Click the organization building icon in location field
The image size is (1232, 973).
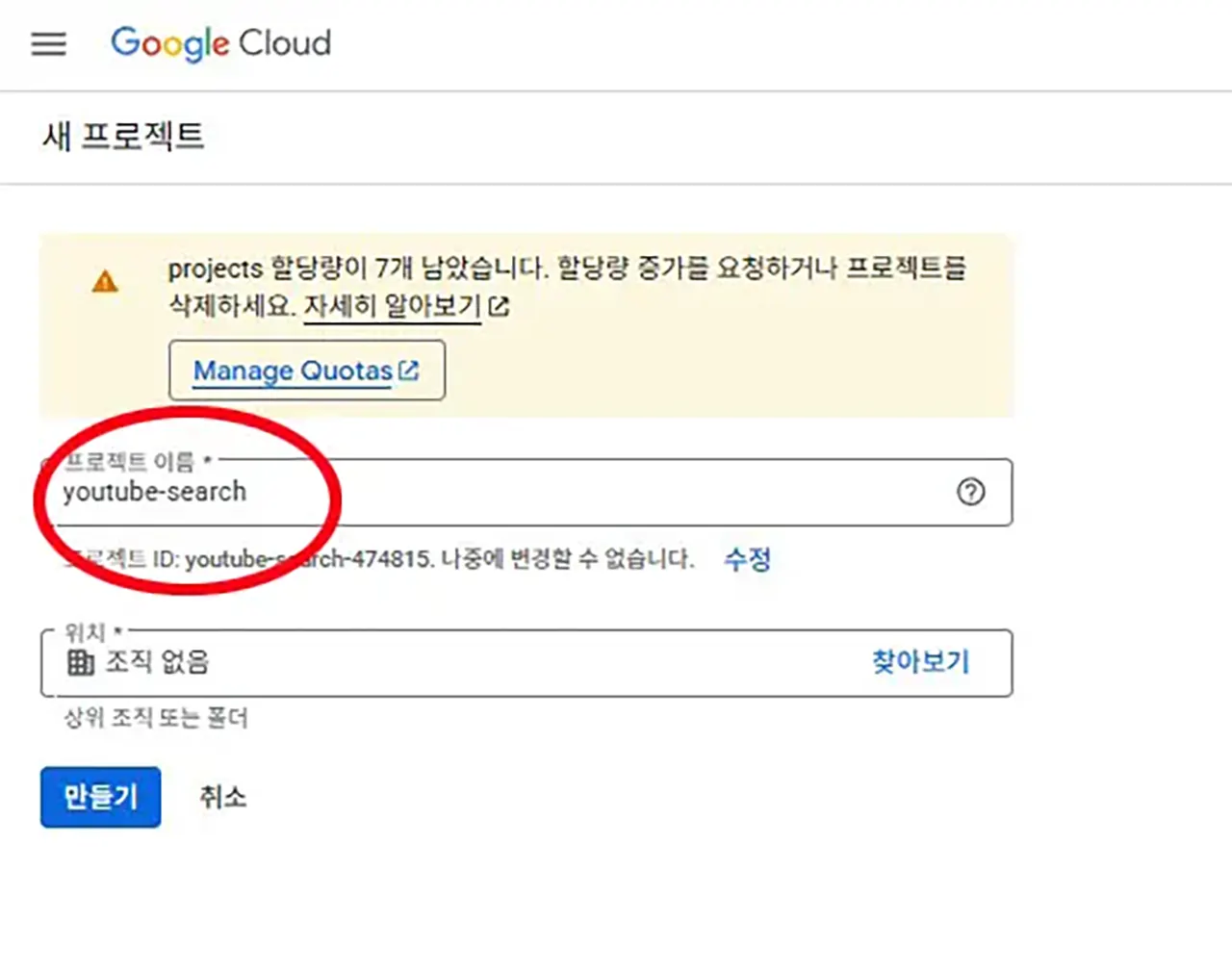[80, 662]
